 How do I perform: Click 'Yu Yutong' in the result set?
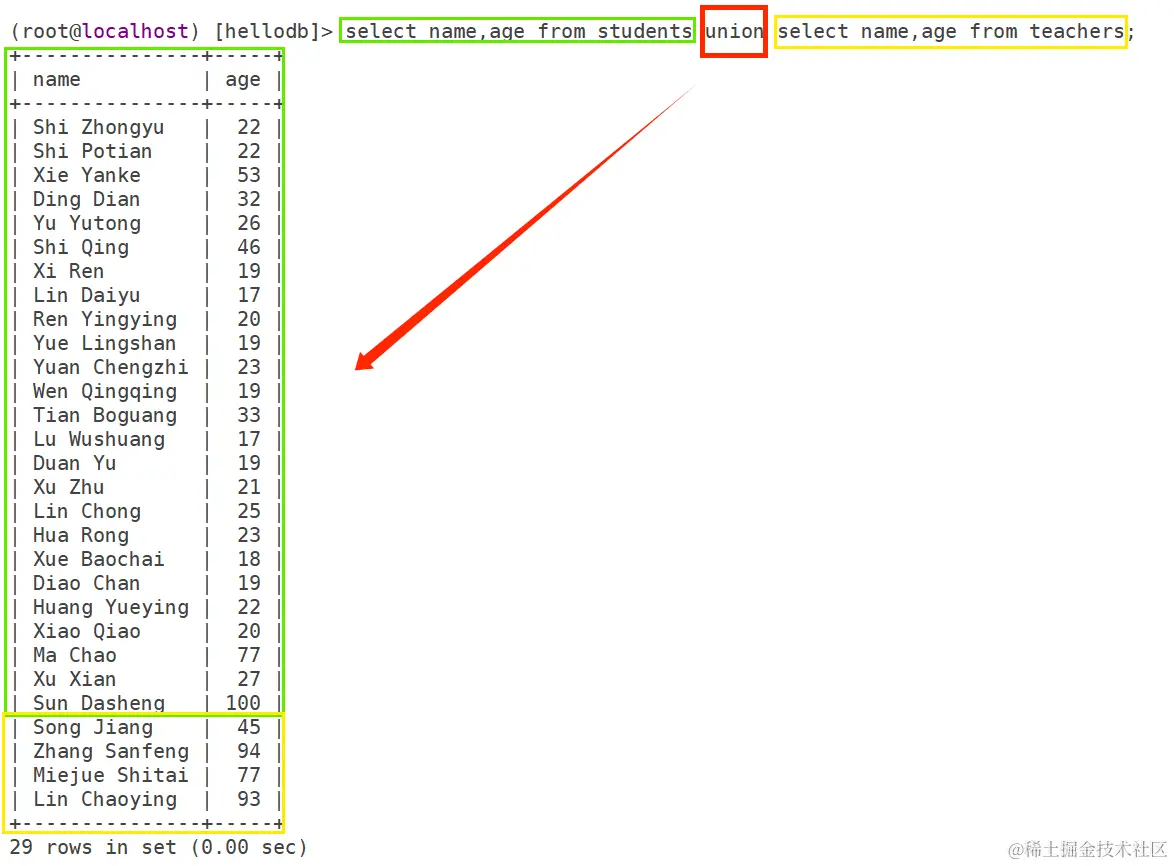pos(86,223)
